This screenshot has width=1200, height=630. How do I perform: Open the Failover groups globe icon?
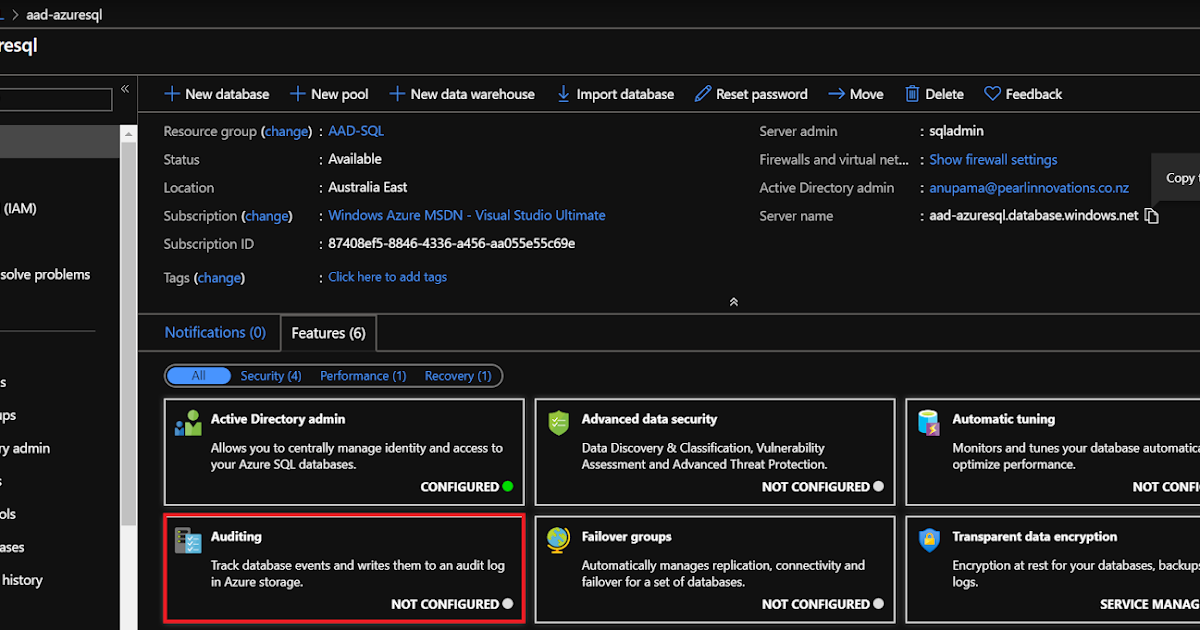(558, 541)
